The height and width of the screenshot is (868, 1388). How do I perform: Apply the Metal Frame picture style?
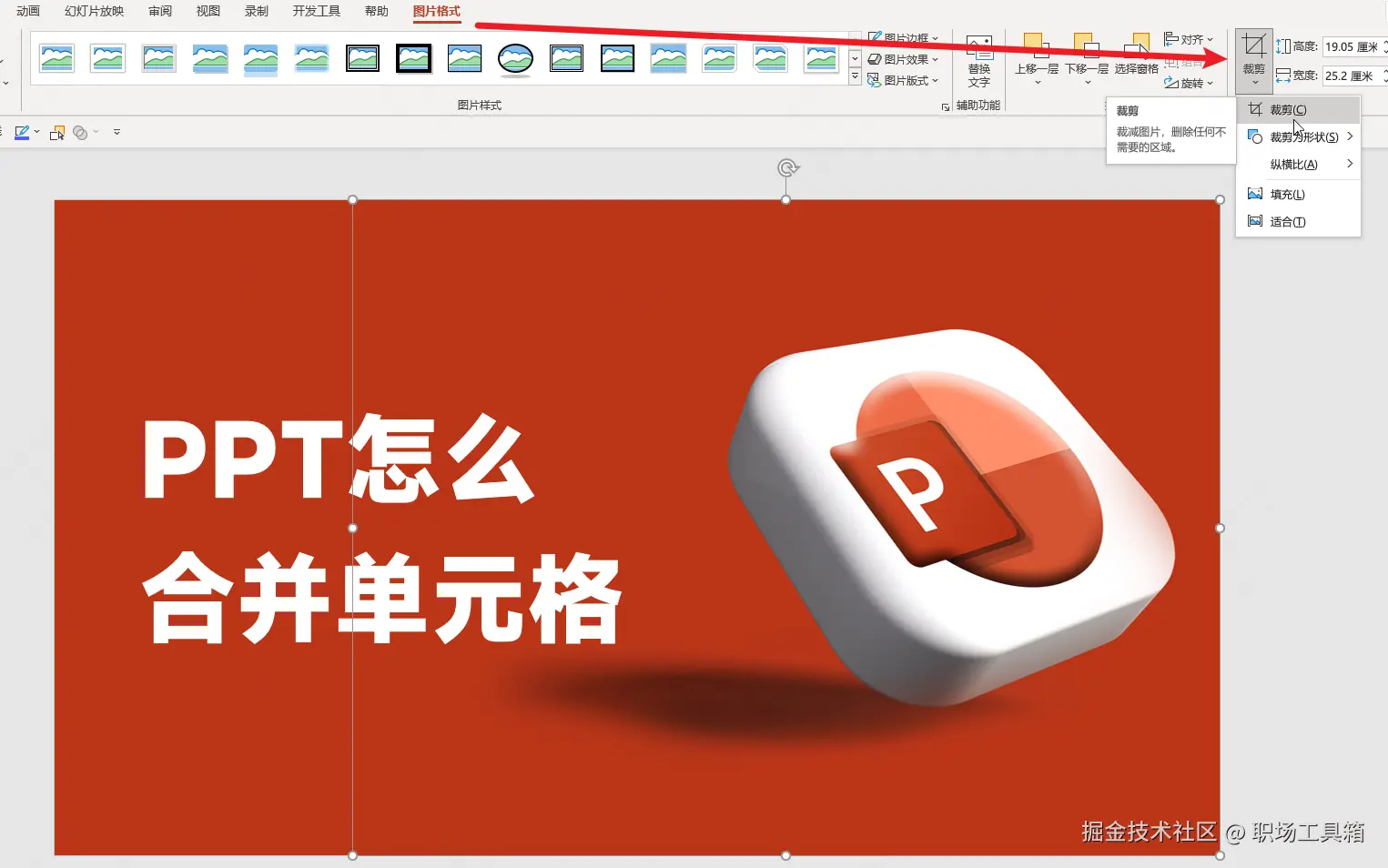coord(158,59)
